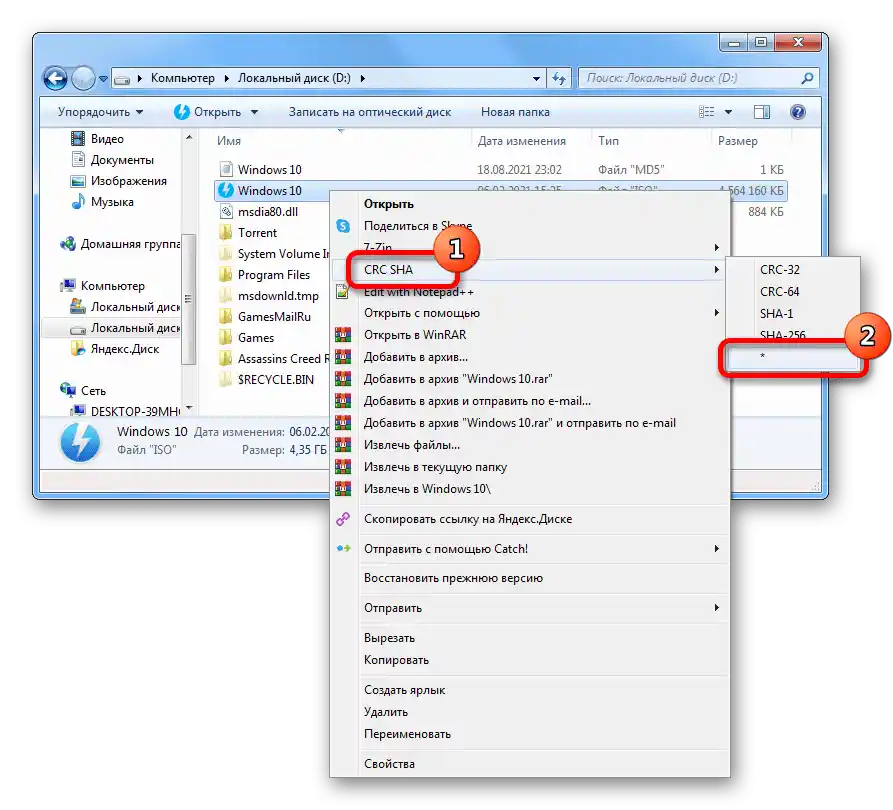
Task: Click the Windows 10 ISO file icon
Action: (x=226, y=190)
